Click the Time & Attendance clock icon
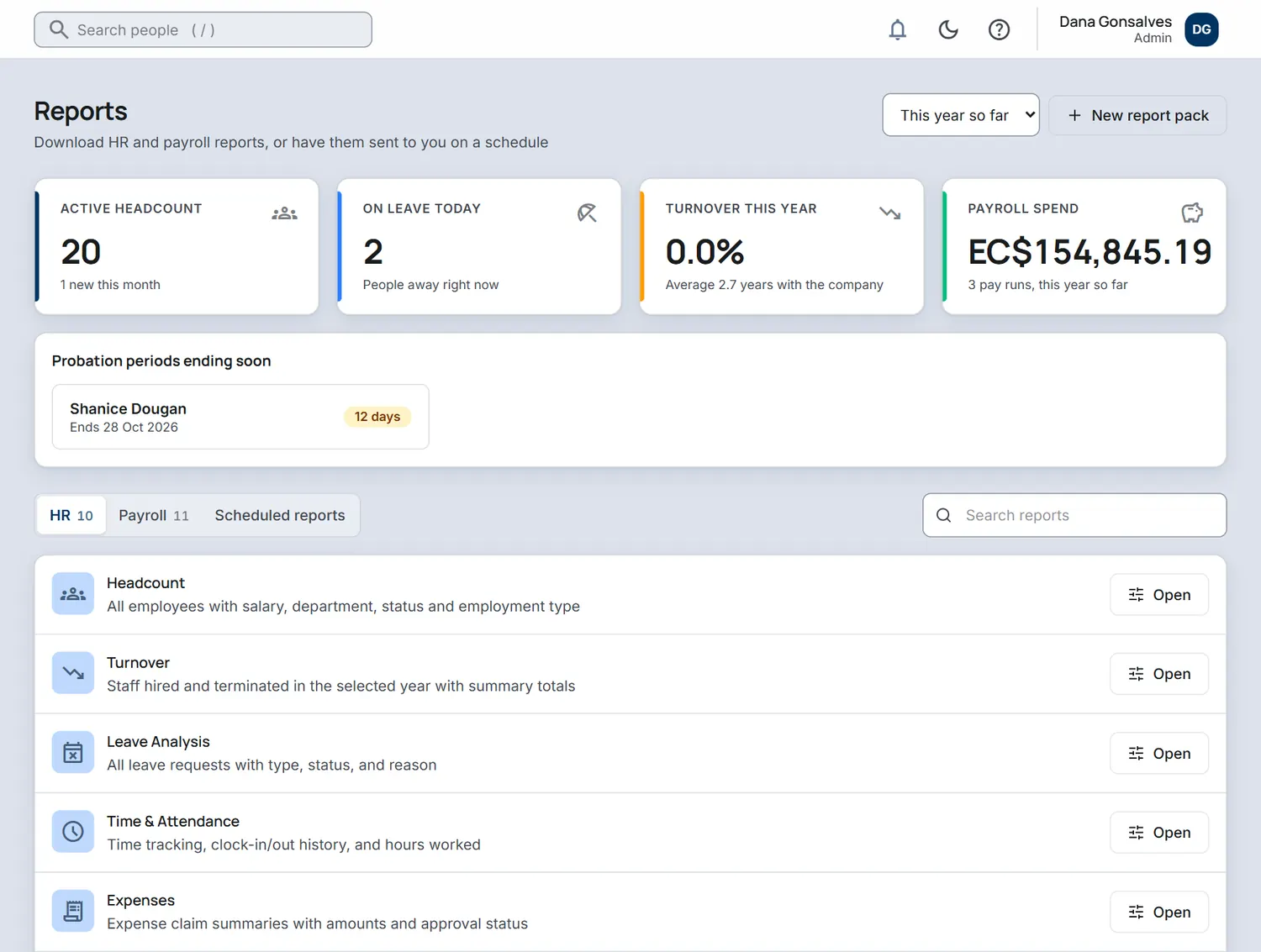The image size is (1261, 952). coord(73,832)
